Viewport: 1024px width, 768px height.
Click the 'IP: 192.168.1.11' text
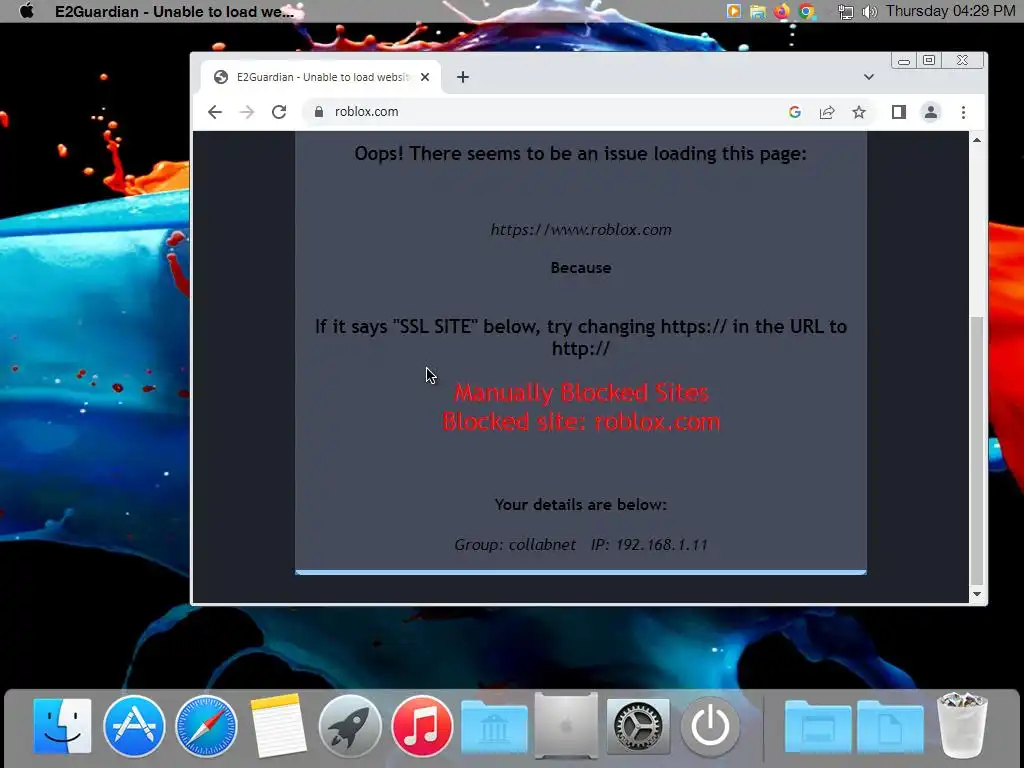649,545
